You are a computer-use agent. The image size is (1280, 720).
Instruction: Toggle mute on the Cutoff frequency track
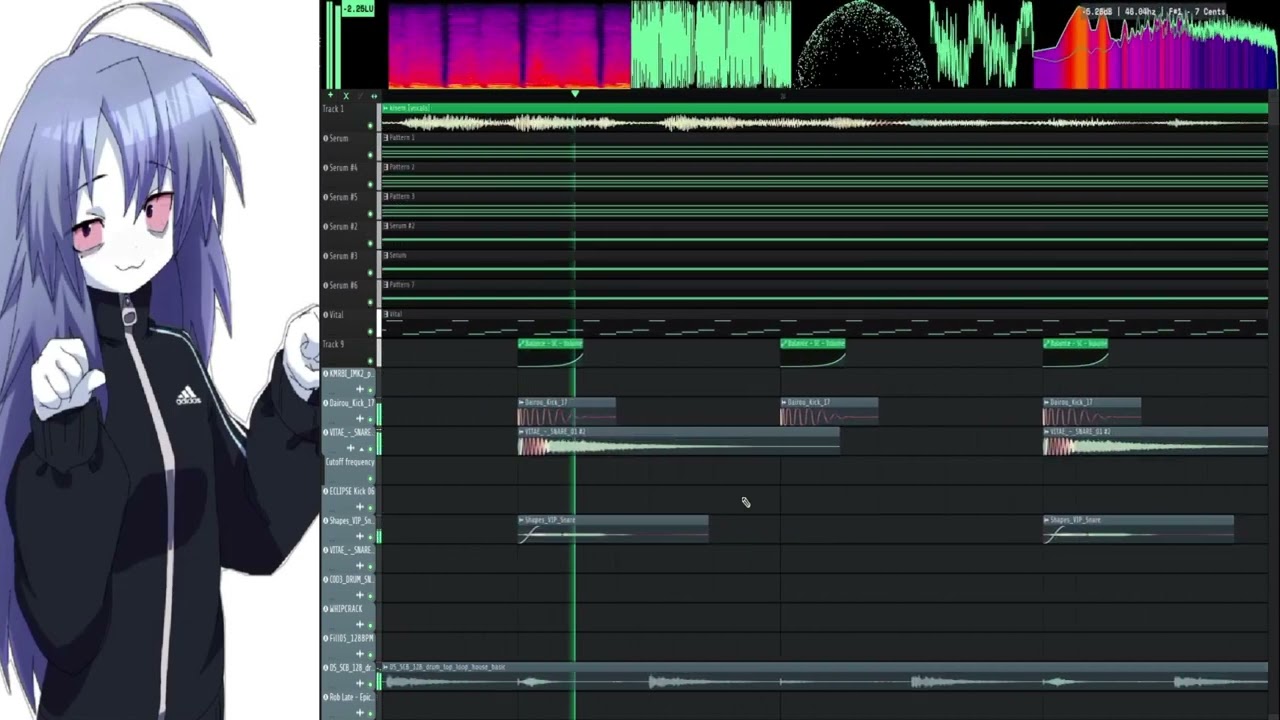pyautogui.click(x=371, y=478)
